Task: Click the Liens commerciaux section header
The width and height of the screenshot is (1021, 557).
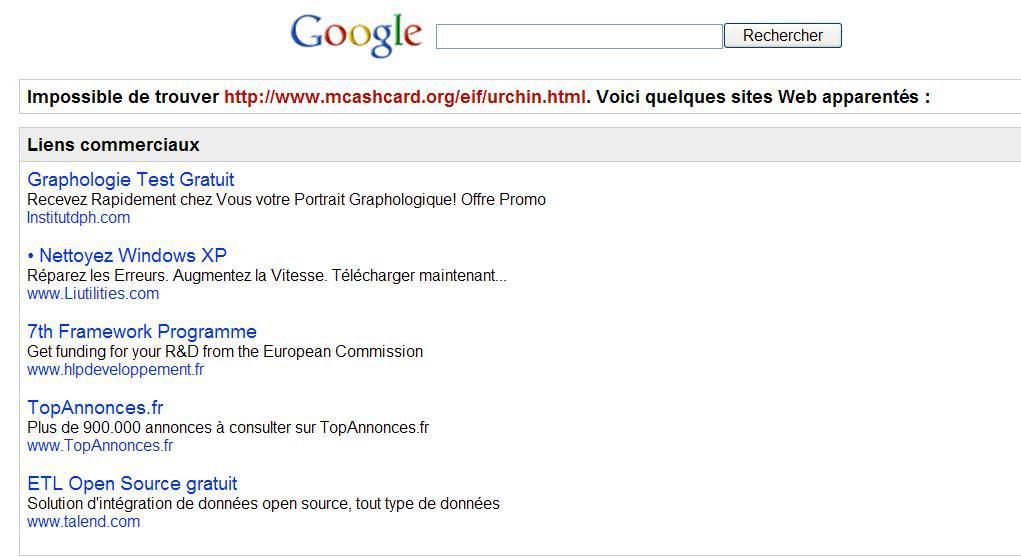Action: [113, 145]
